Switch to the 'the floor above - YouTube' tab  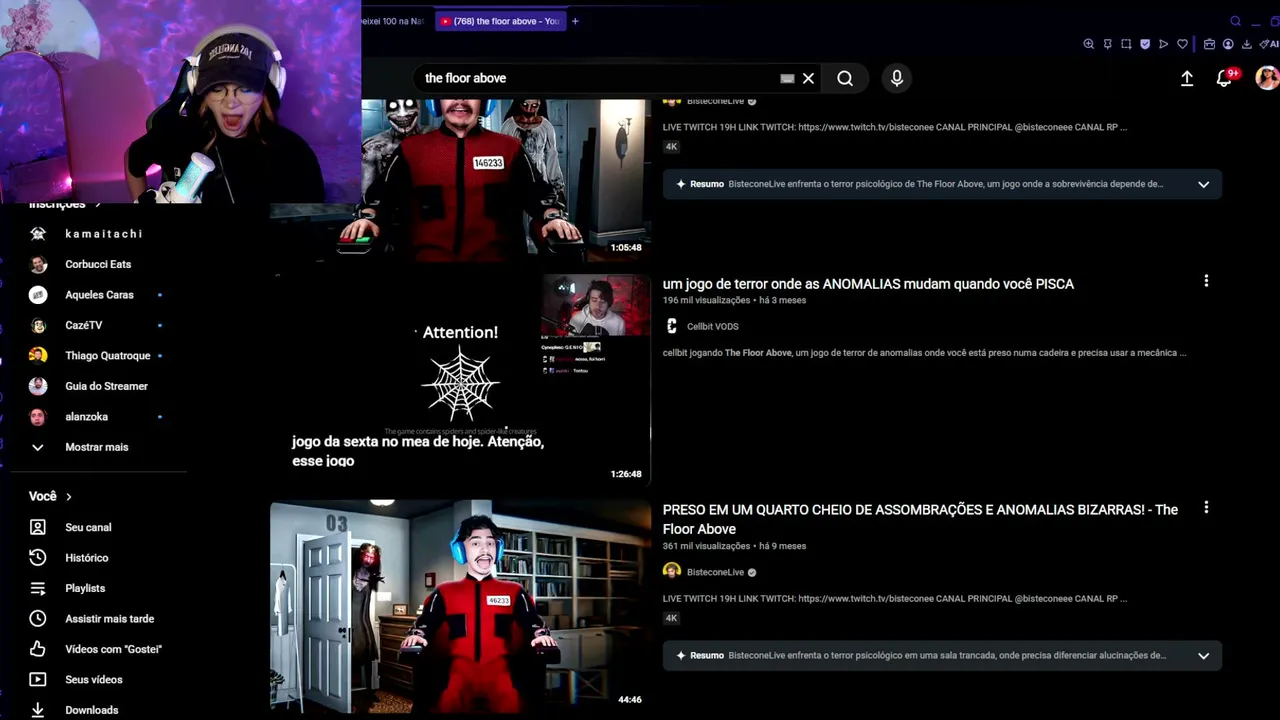(x=499, y=21)
